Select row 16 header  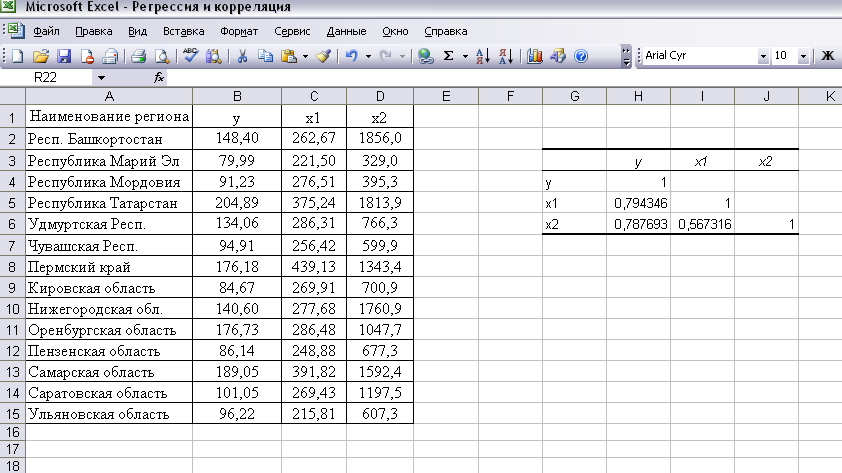[12, 432]
